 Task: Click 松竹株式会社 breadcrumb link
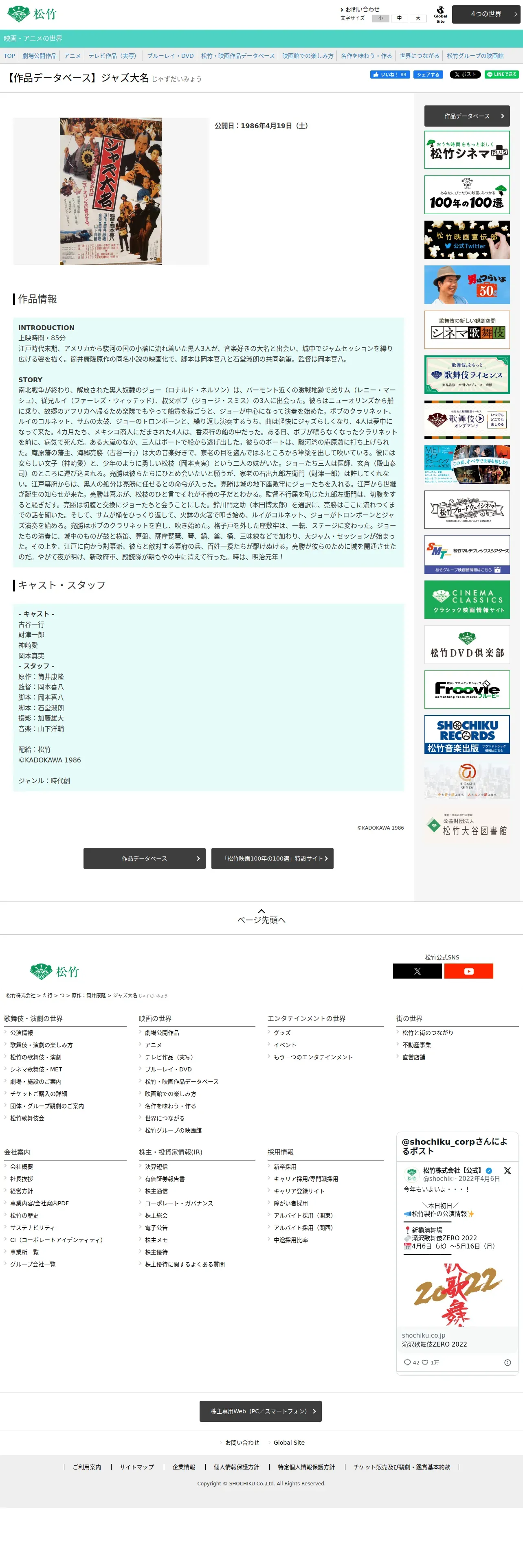(21, 995)
